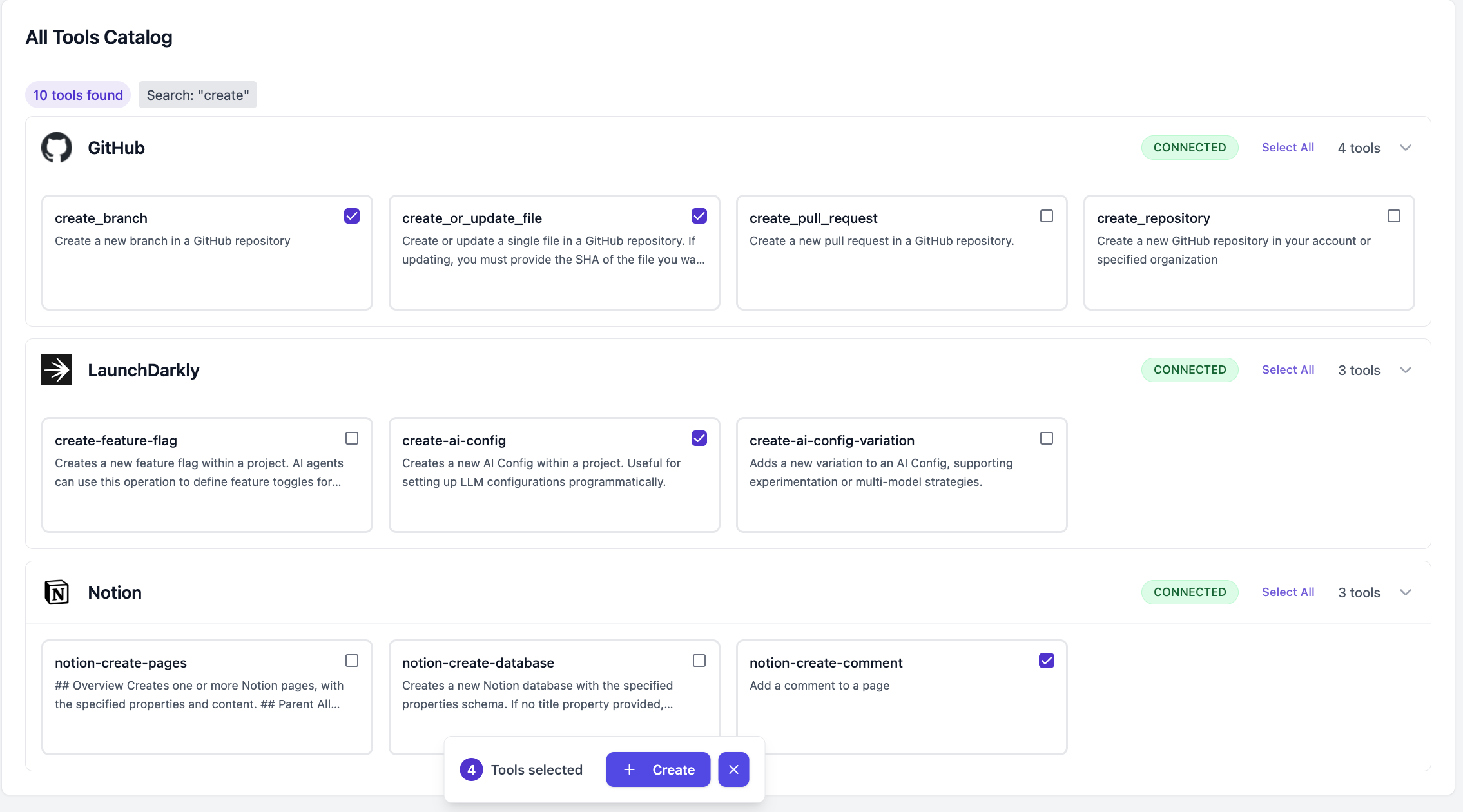Viewport: 1463px width, 812px height.
Task: Click the Search "create" filter tag
Action: [x=198, y=95]
